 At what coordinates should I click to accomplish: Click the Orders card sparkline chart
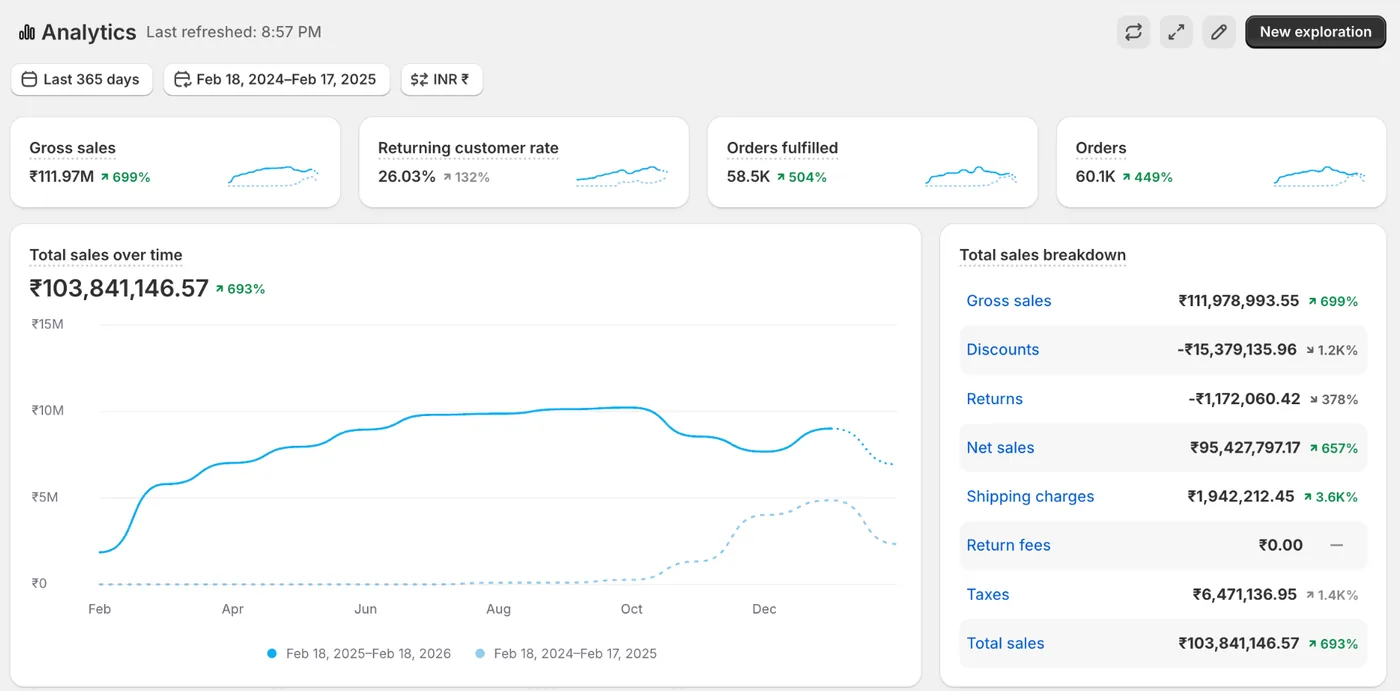click(1319, 176)
